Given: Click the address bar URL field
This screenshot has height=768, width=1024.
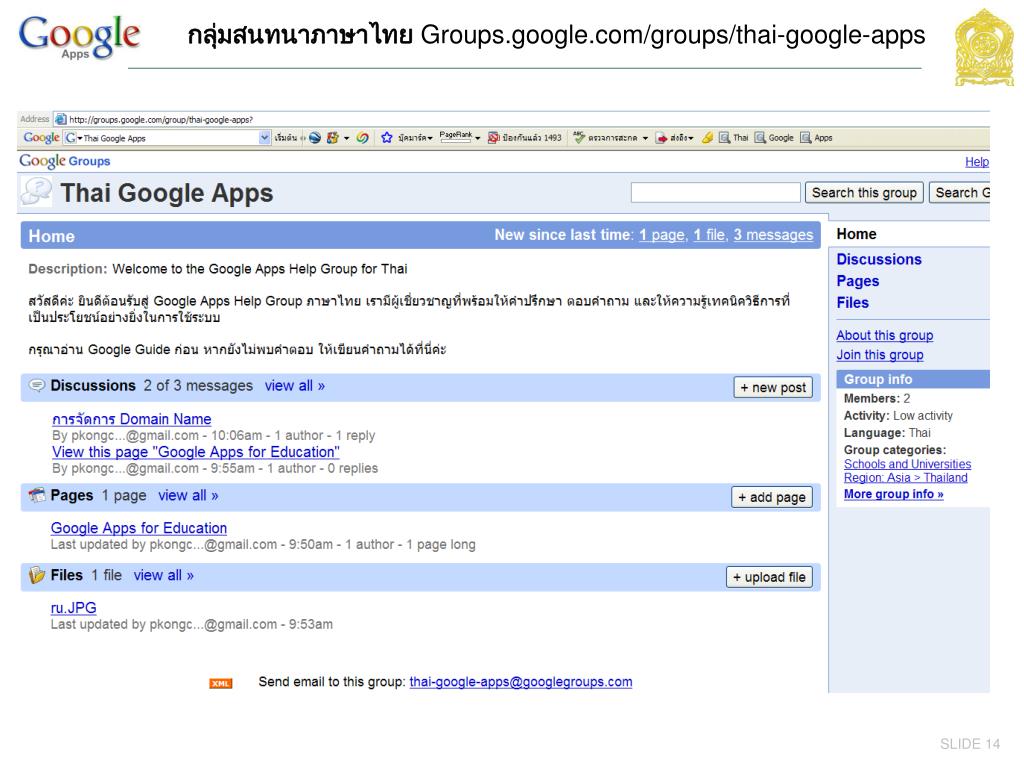Looking at the screenshot, I should tap(522, 120).
